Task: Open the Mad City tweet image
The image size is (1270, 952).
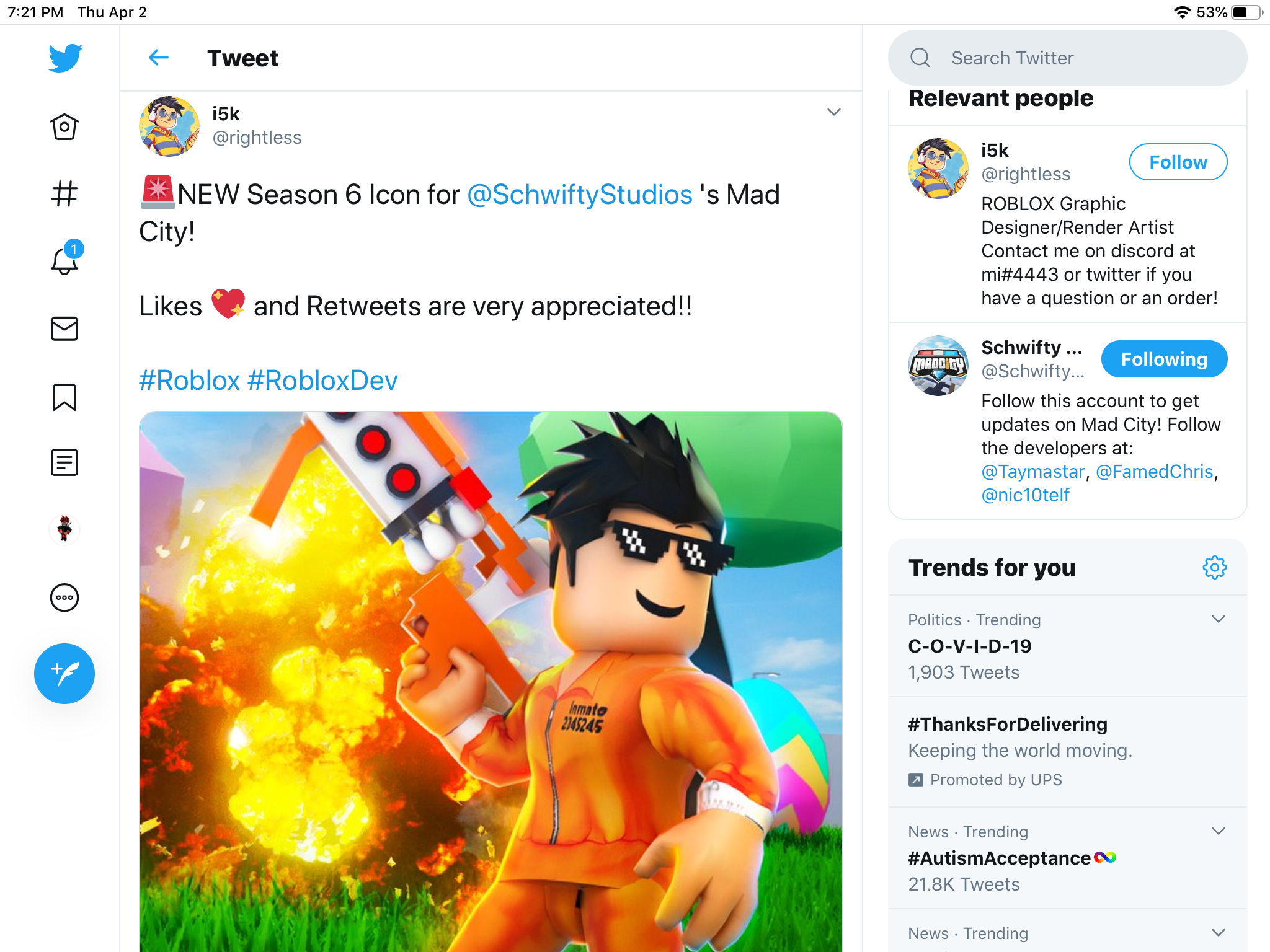Action: [491, 682]
